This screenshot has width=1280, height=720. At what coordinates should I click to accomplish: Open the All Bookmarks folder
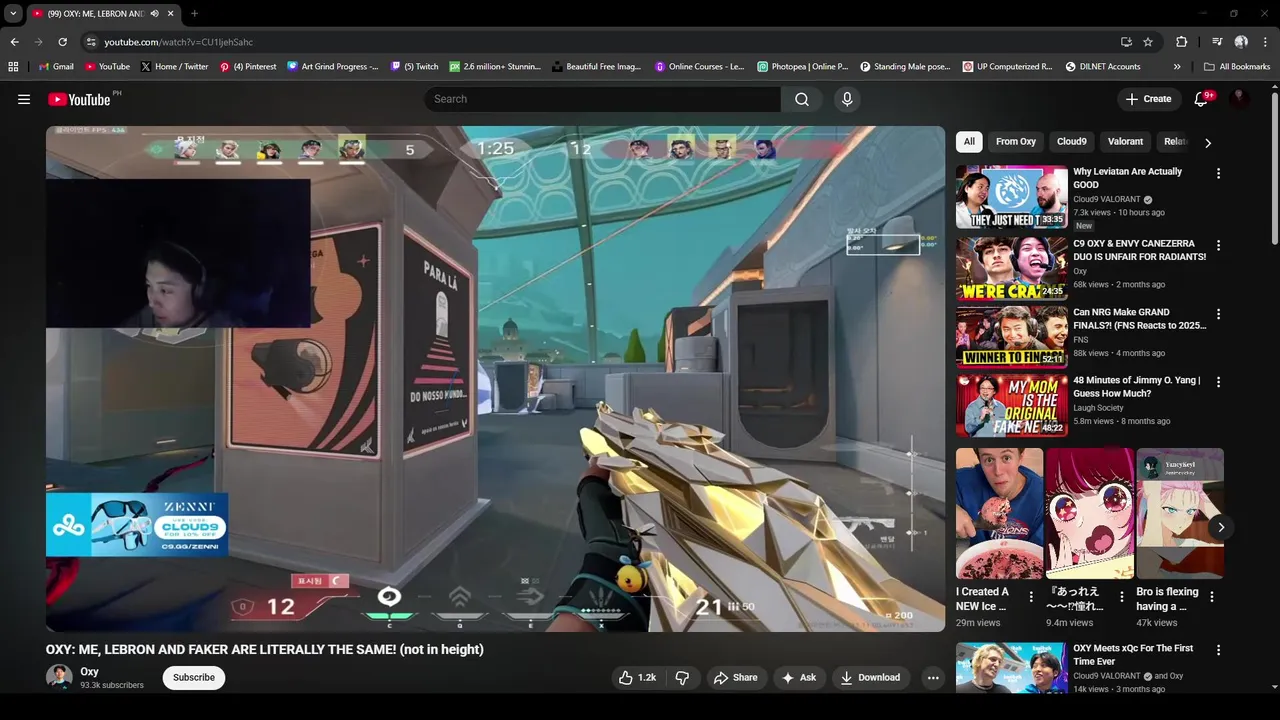click(x=1237, y=67)
